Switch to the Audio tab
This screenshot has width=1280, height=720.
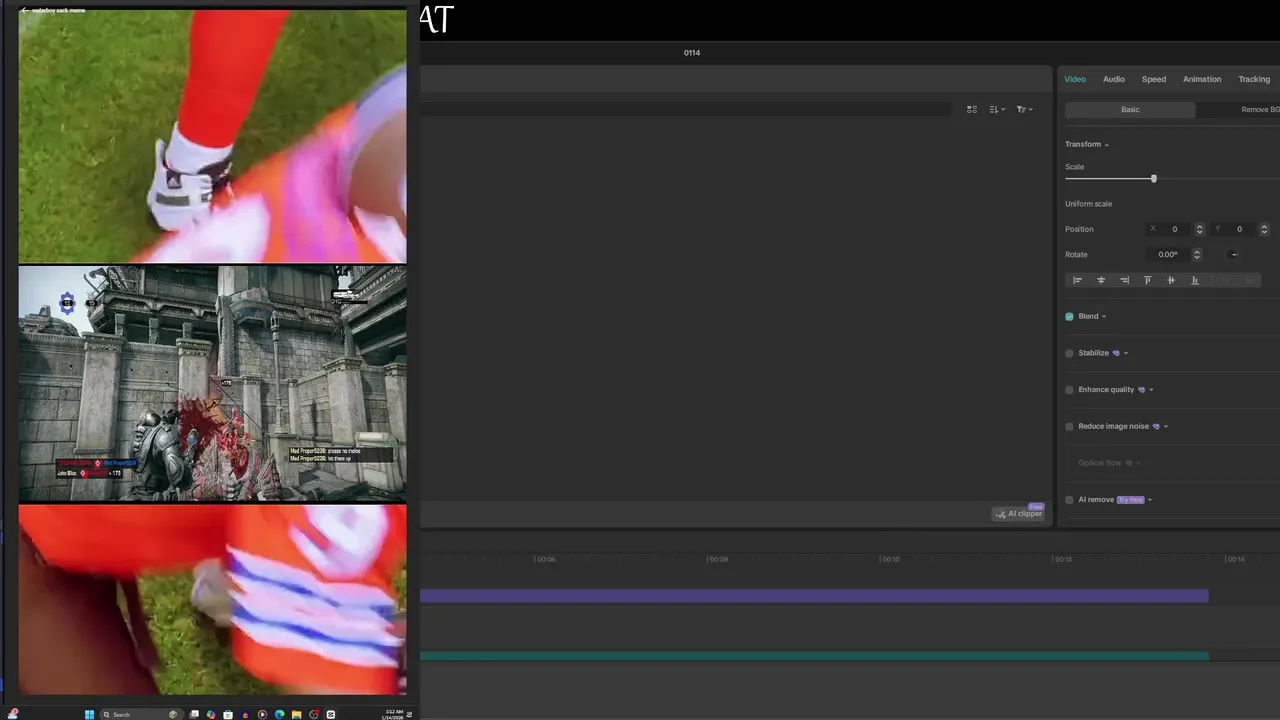click(1114, 79)
